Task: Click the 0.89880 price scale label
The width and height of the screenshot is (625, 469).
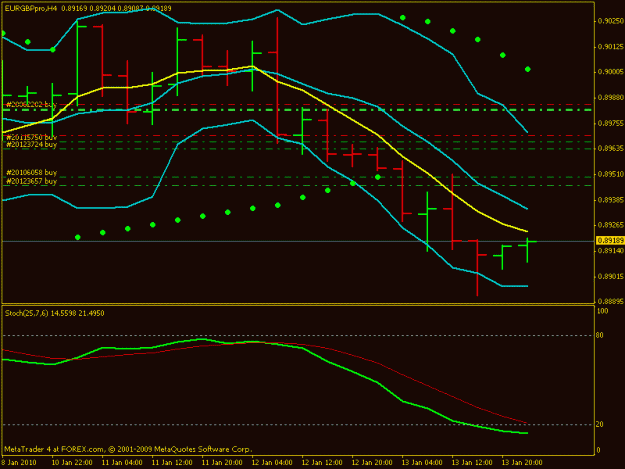Action: pyautogui.click(x=611, y=98)
